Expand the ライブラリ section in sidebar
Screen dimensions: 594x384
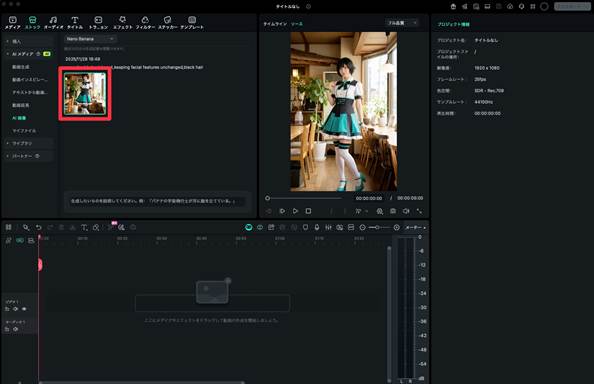8,143
